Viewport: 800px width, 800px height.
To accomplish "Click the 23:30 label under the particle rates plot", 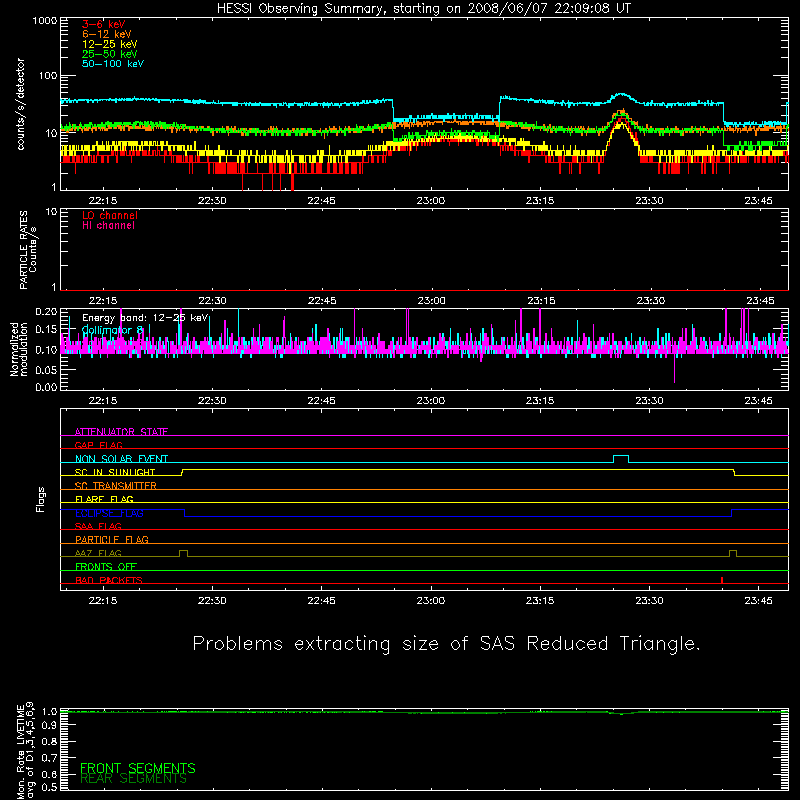I will tap(651, 301).
